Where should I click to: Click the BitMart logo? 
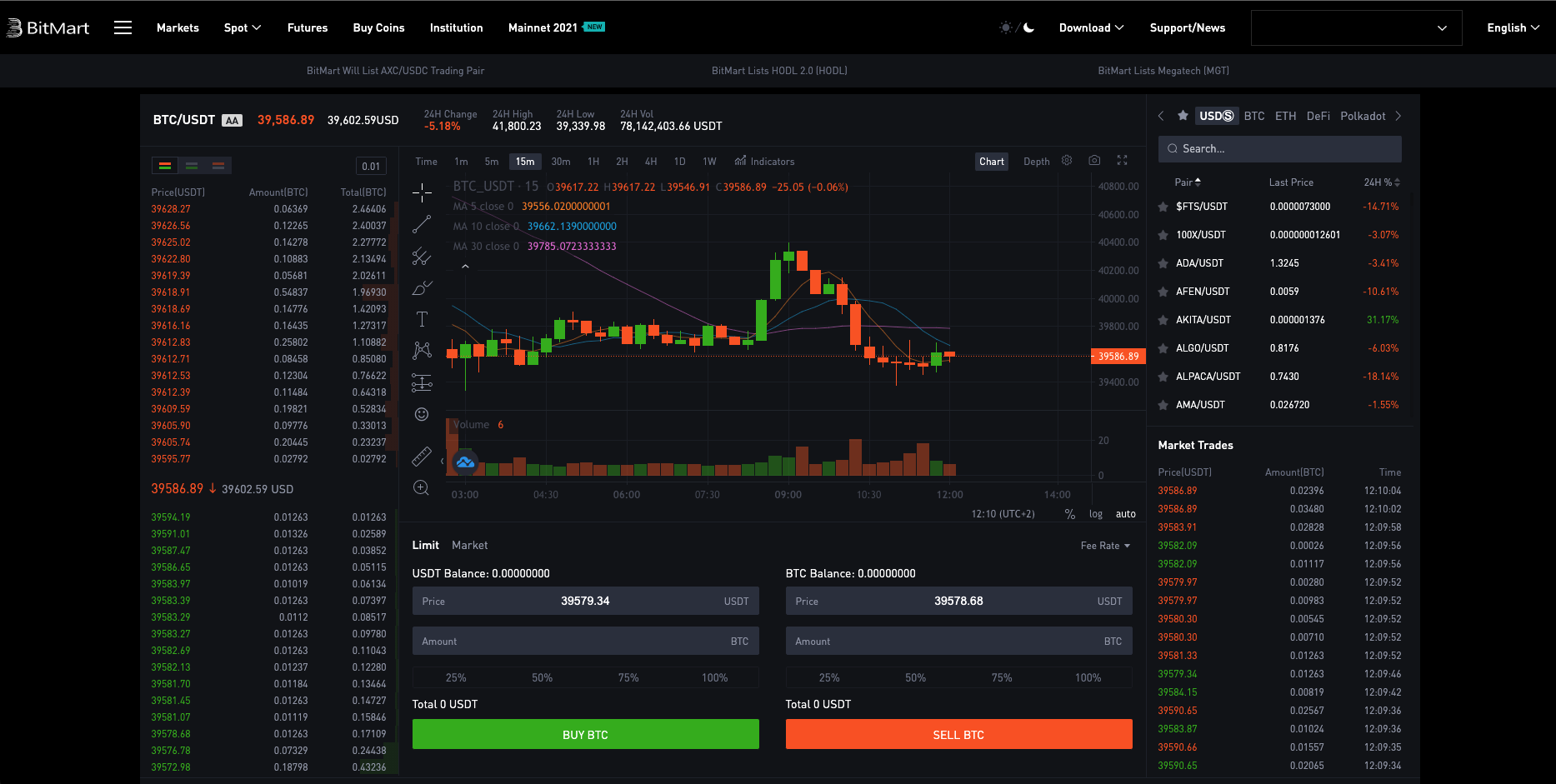(x=48, y=27)
